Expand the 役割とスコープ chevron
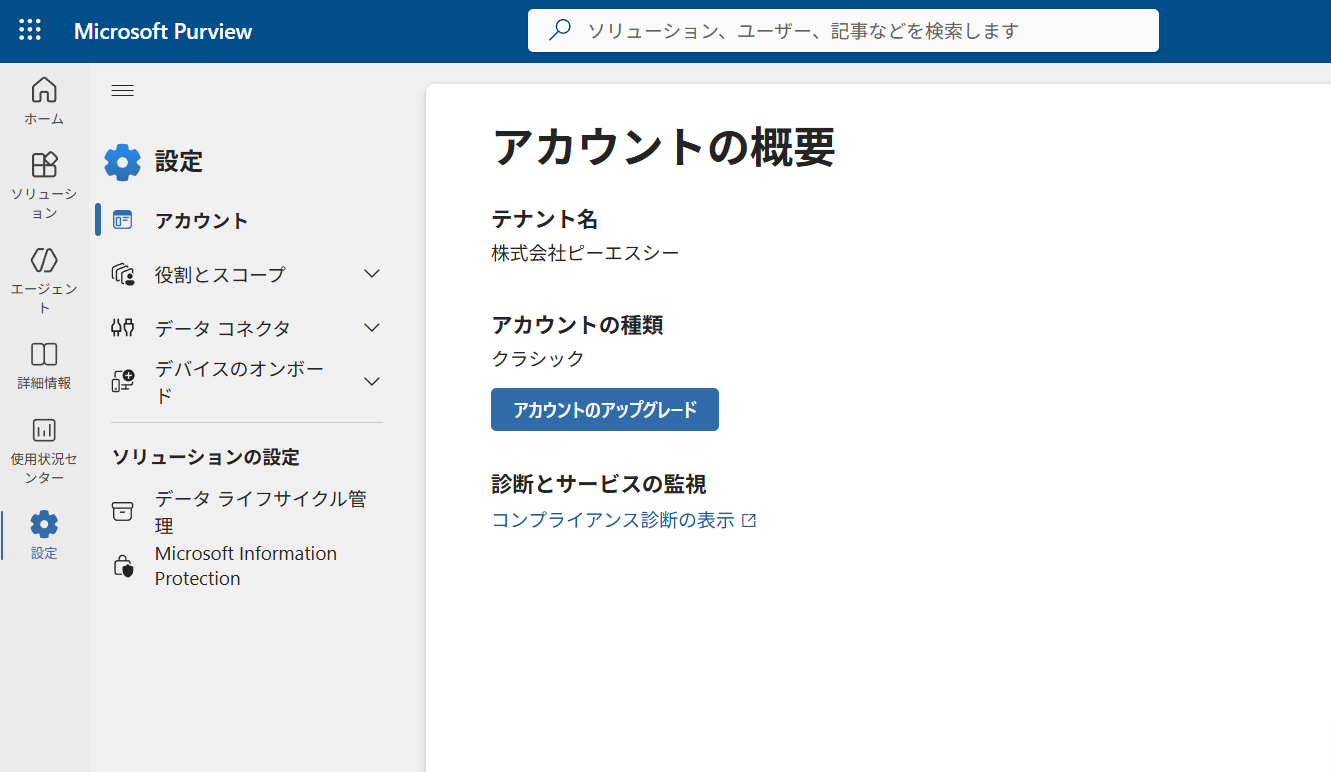 pyautogui.click(x=372, y=274)
